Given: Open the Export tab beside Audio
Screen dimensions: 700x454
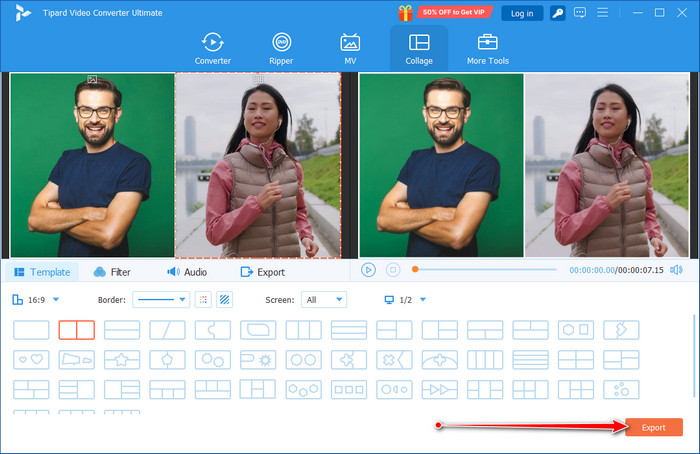Looking at the screenshot, I should [262, 272].
